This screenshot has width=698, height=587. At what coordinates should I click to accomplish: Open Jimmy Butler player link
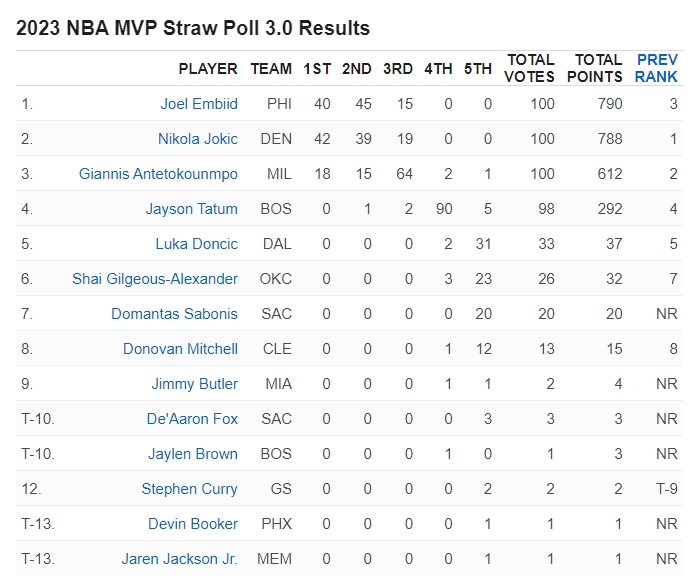click(195, 384)
